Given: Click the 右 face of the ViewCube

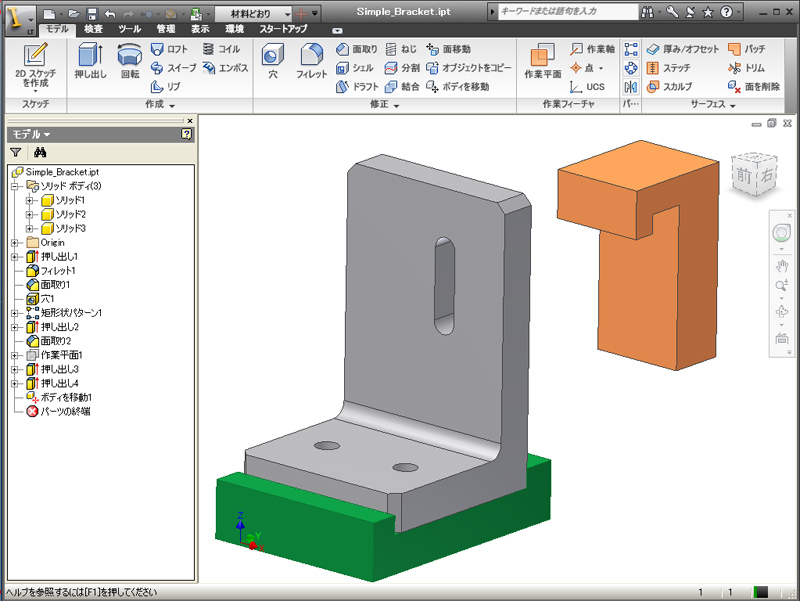Looking at the screenshot, I should pos(767,176).
